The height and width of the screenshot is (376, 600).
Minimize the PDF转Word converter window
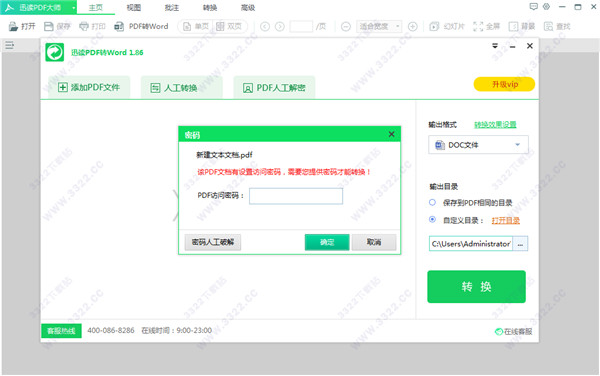(x=512, y=46)
